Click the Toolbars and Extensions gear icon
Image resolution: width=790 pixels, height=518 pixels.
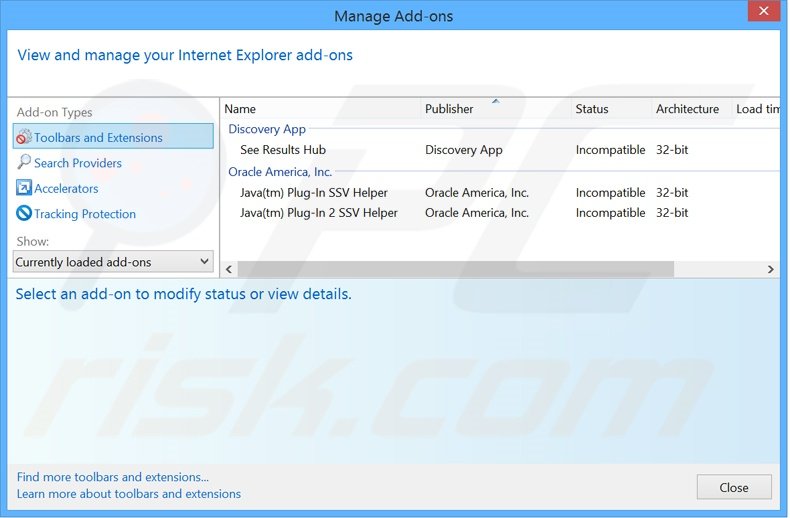tap(24, 137)
